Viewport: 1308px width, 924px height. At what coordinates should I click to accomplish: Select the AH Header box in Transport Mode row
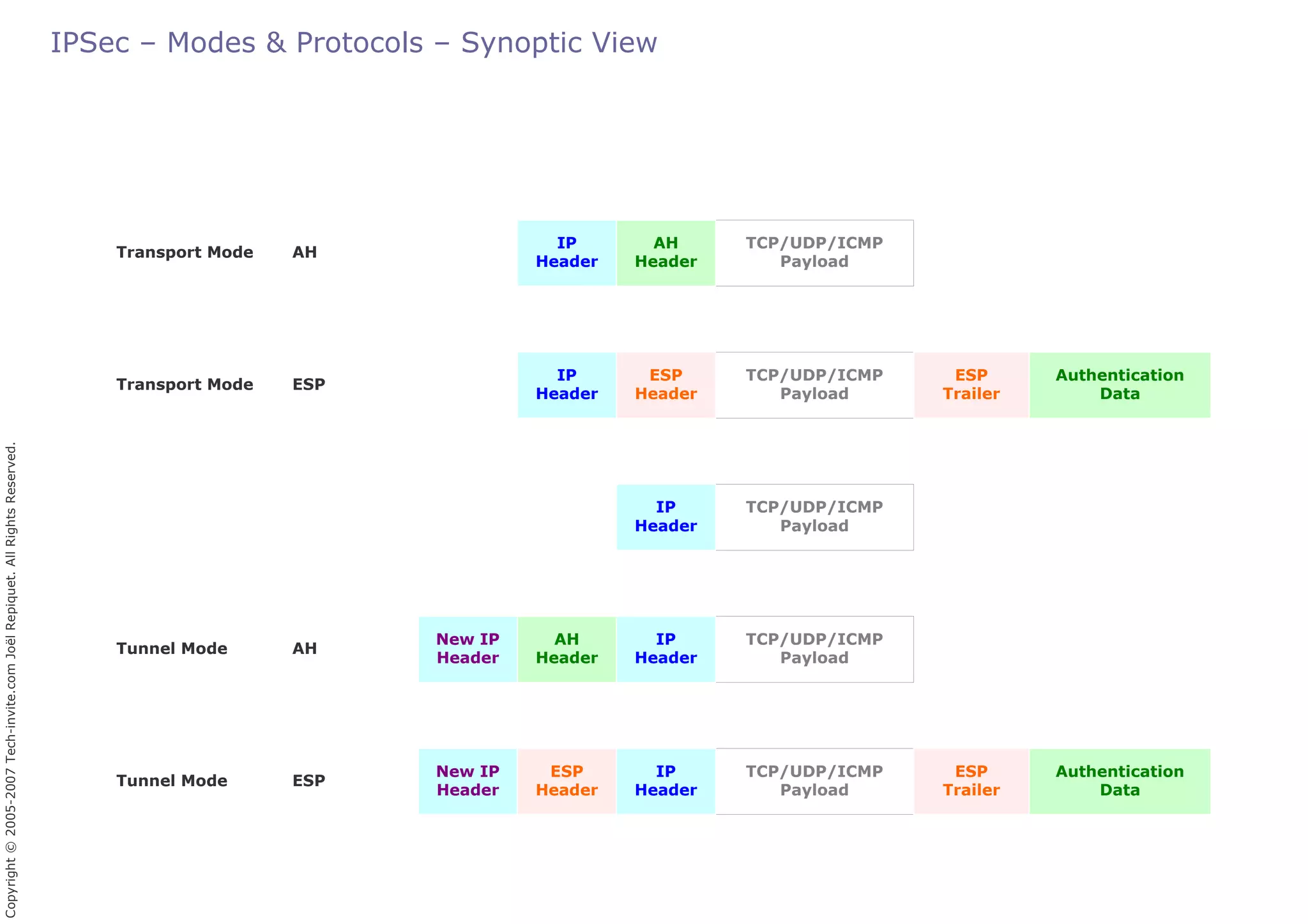click(665, 253)
